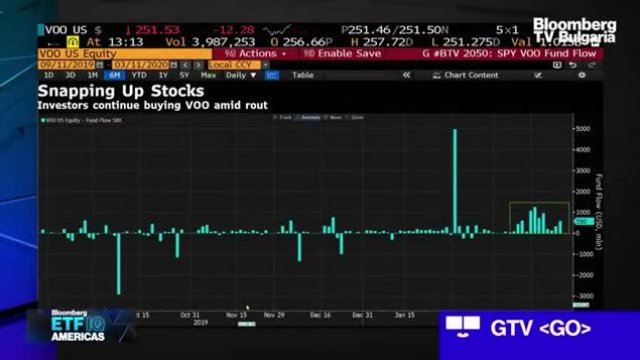The image size is (640, 360).
Task: Click Enable Save button
Action: point(343,53)
